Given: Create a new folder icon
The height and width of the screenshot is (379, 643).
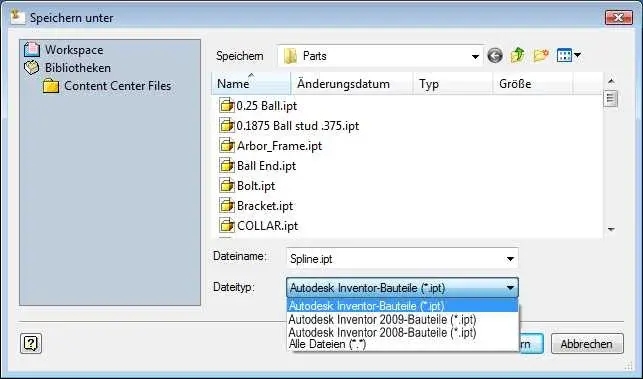Looking at the screenshot, I should tap(541, 55).
